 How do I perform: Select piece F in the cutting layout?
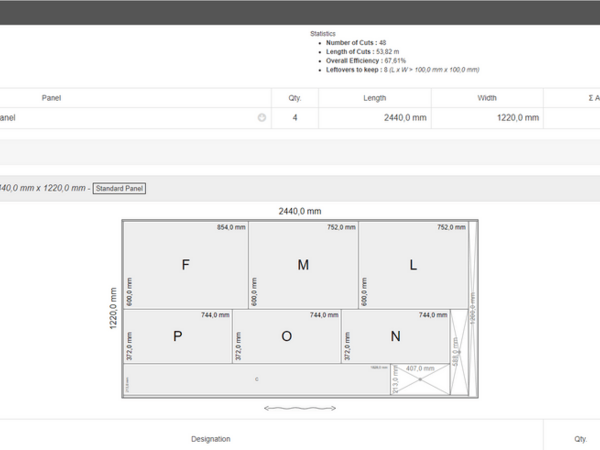pos(185,265)
